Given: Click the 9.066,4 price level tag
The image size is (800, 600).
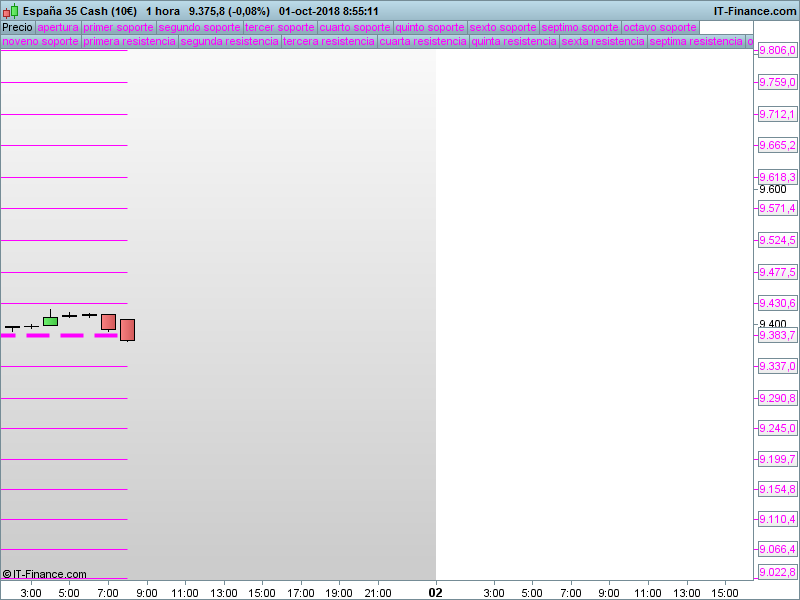Looking at the screenshot, I should 777,549.
